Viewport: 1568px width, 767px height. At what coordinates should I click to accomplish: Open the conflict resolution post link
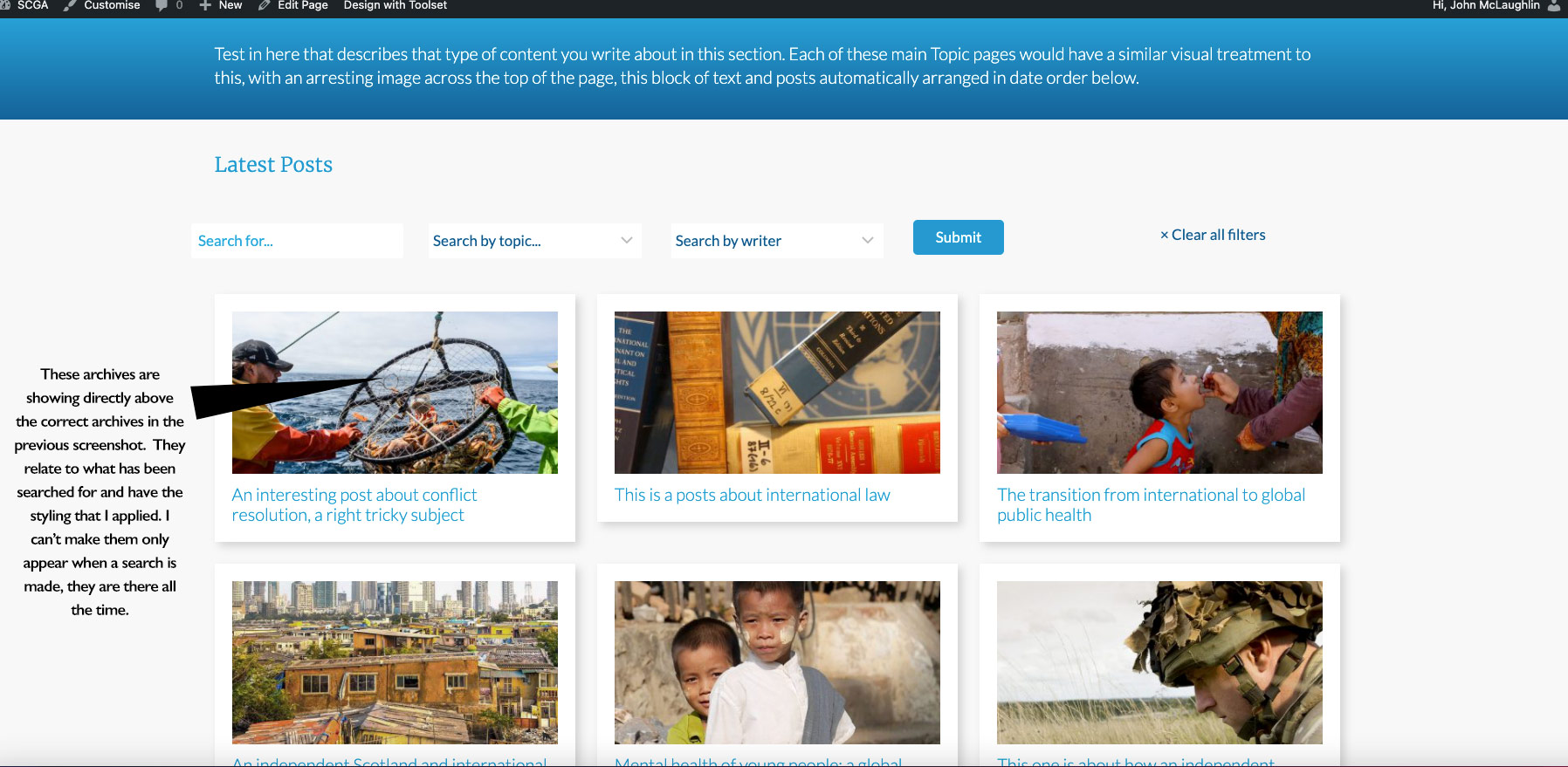pos(354,505)
